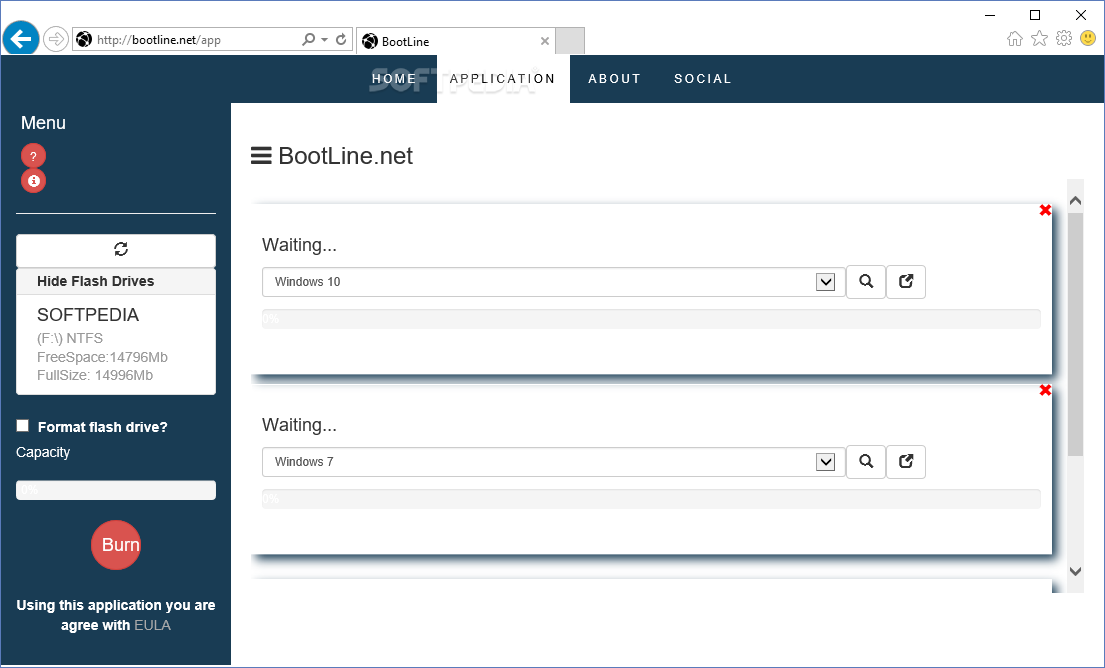Enable Format flash drive checkbox
The width and height of the screenshot is (1105, 668).
point(23,426)
